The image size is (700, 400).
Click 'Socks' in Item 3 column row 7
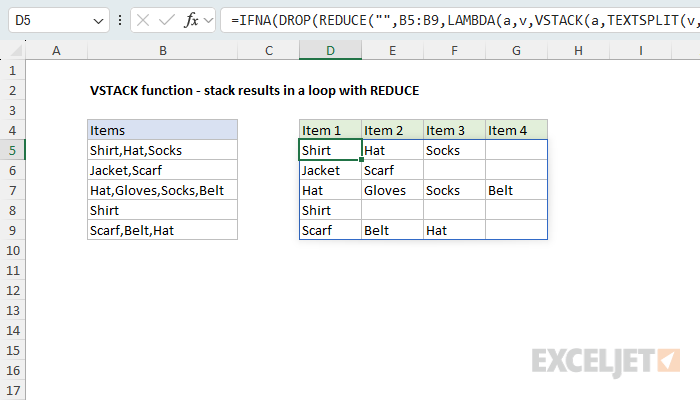(x=454, y=191)
